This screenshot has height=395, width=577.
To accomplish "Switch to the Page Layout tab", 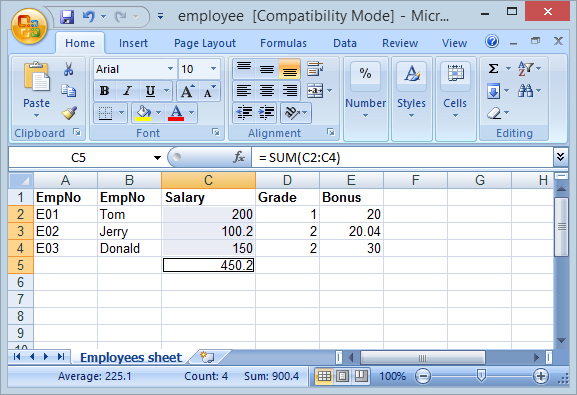I will point(205,43).
